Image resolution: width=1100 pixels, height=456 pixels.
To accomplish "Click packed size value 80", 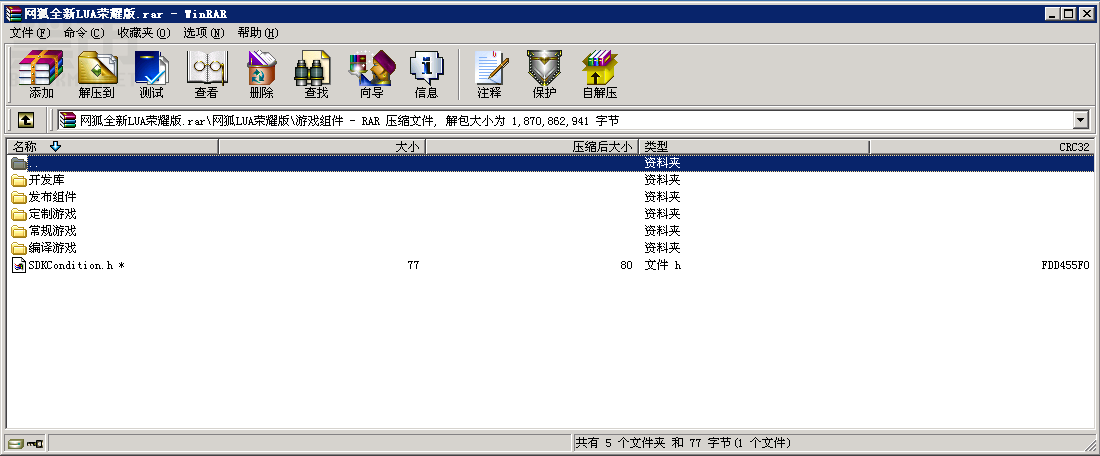I will coord(626,265).
